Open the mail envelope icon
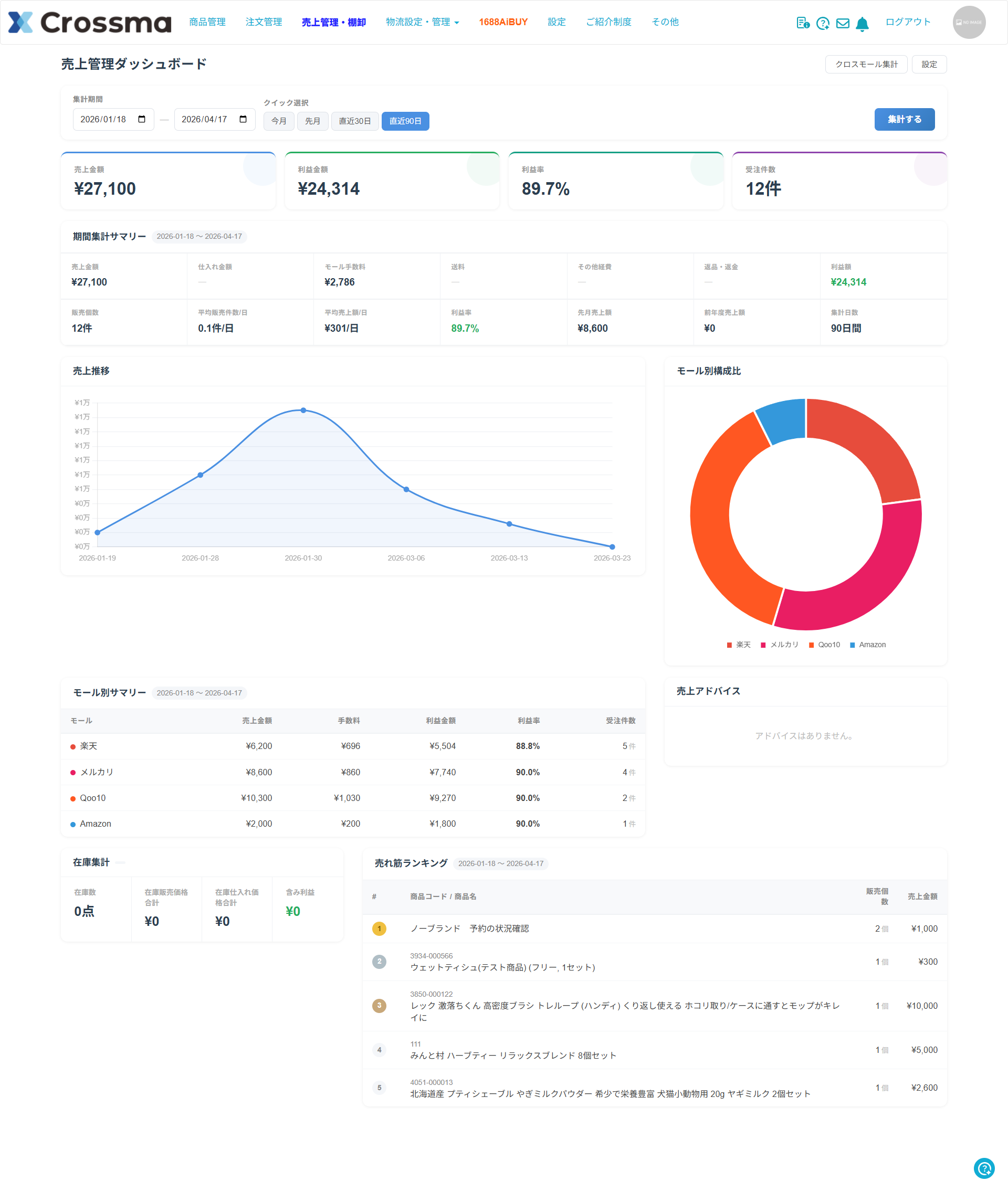Viewport: 1008px width, 1192px height. pos(842,23)
